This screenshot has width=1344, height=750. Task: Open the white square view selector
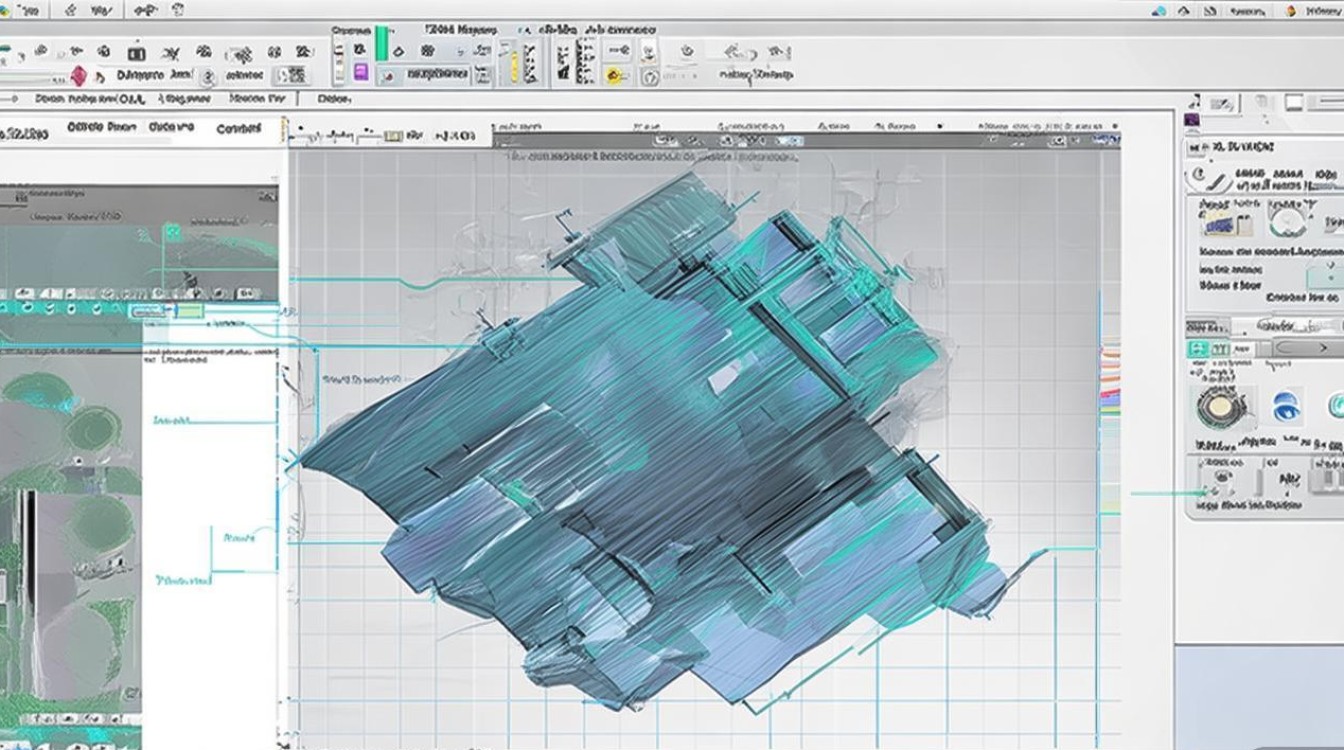(x=1294, y=102)
